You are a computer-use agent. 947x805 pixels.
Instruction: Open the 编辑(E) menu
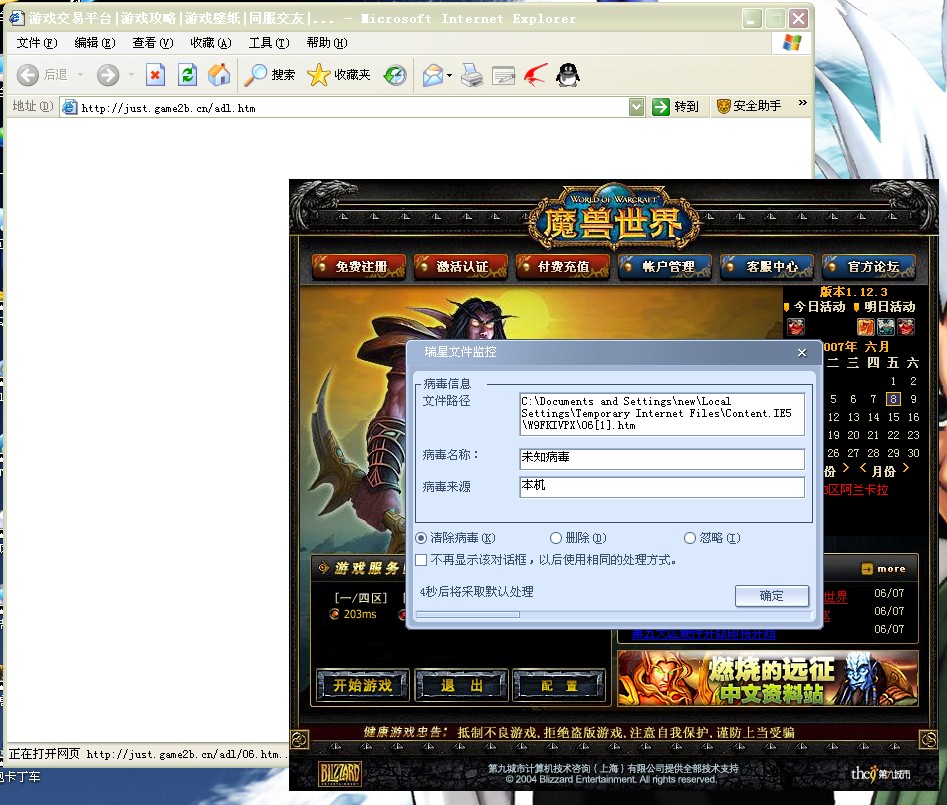pos(95,43)
